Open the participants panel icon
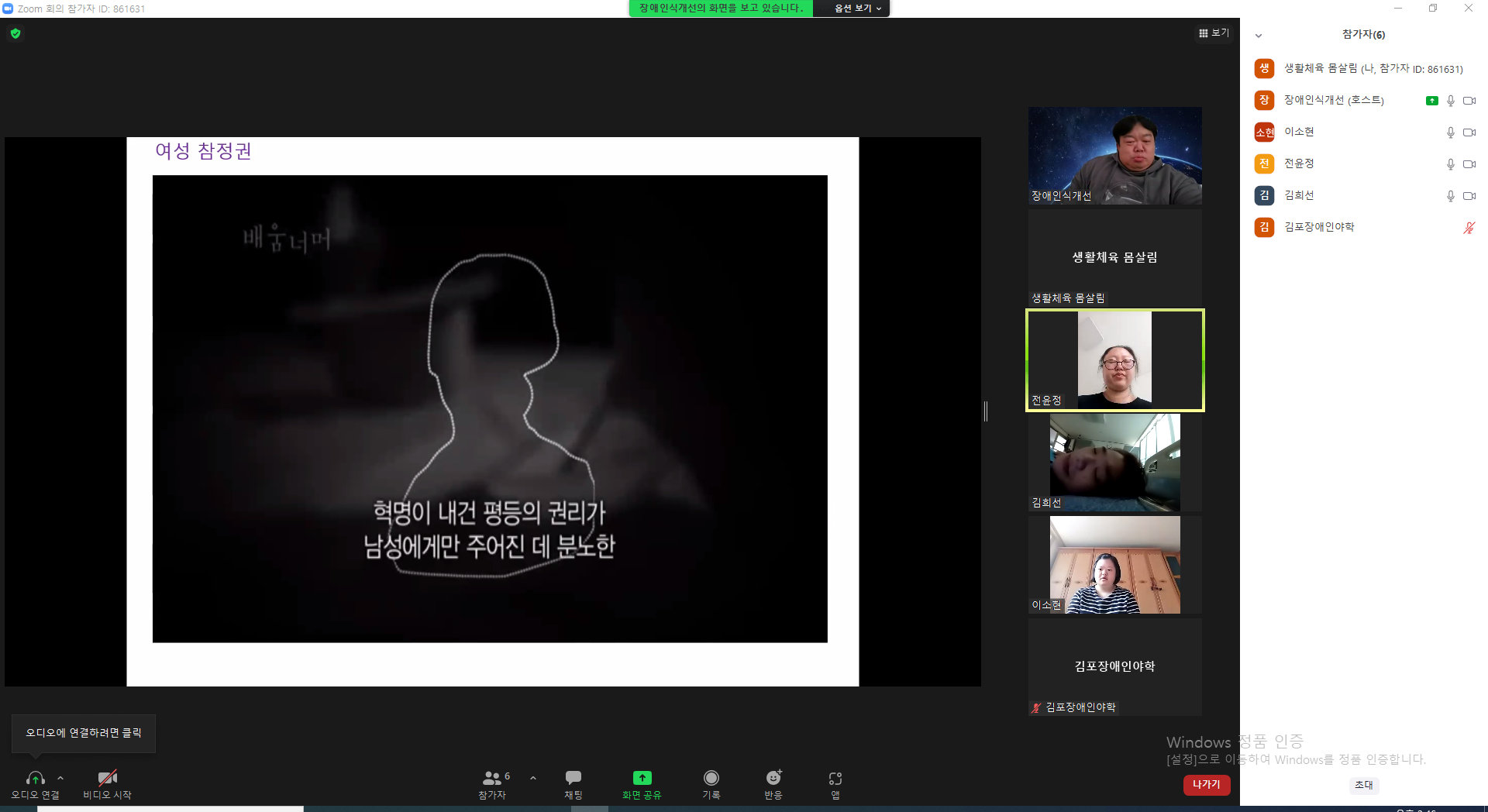Image resolution: width=1488 pixels, height=812 pixels. pyautogui.click(x=491, y=778)
